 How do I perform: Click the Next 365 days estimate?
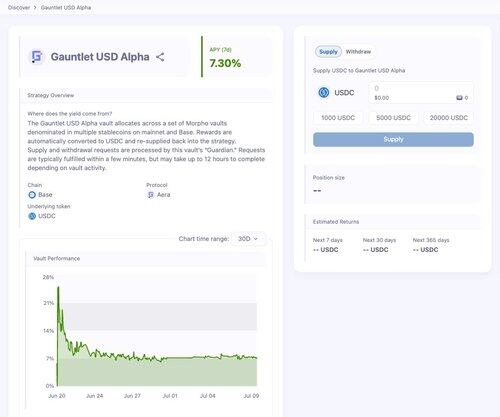click(x=431, y=245)
